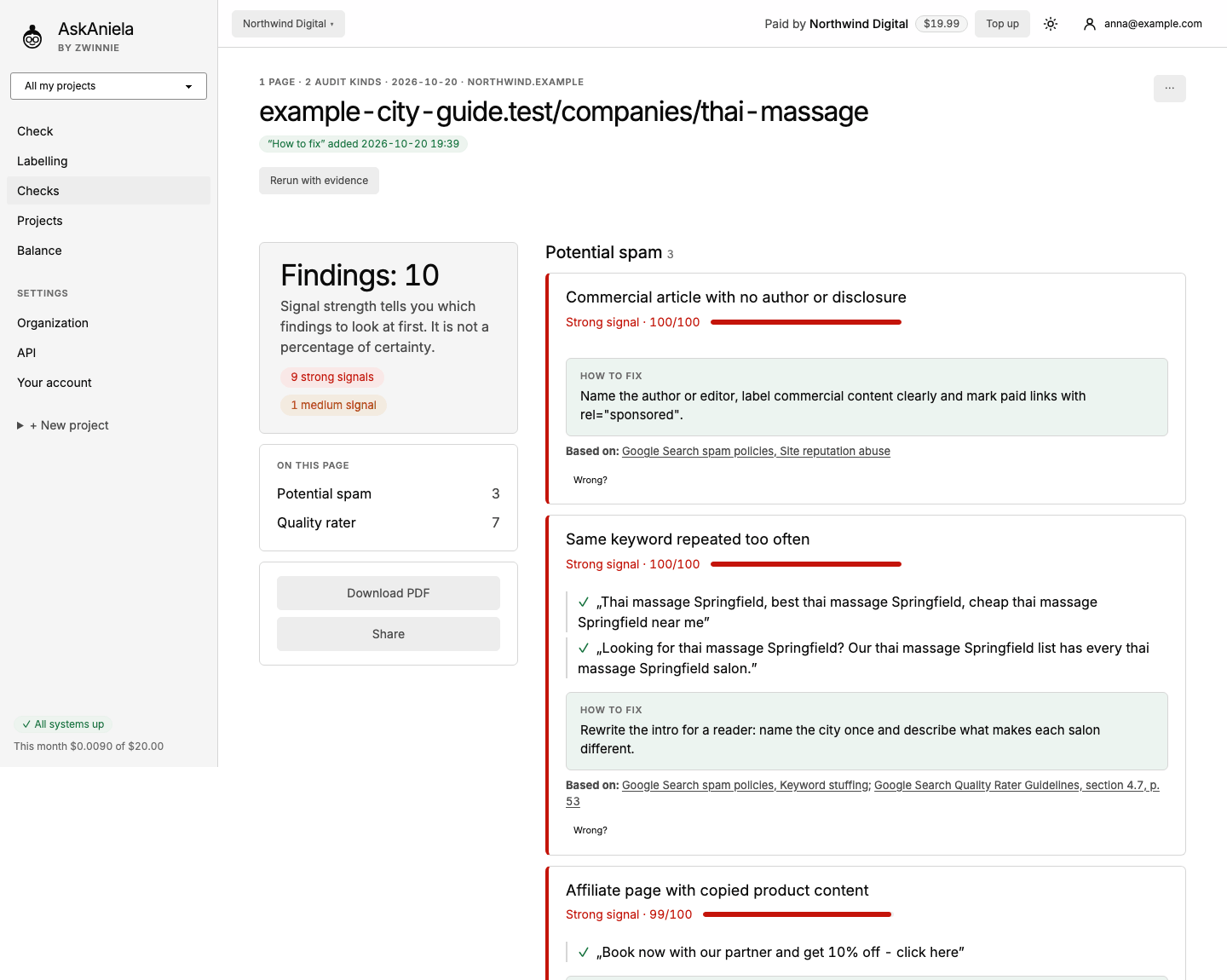Viewport: 1227px width, 980px height.
Task: Jump to Potential spam section
Action: pos(389,493)
